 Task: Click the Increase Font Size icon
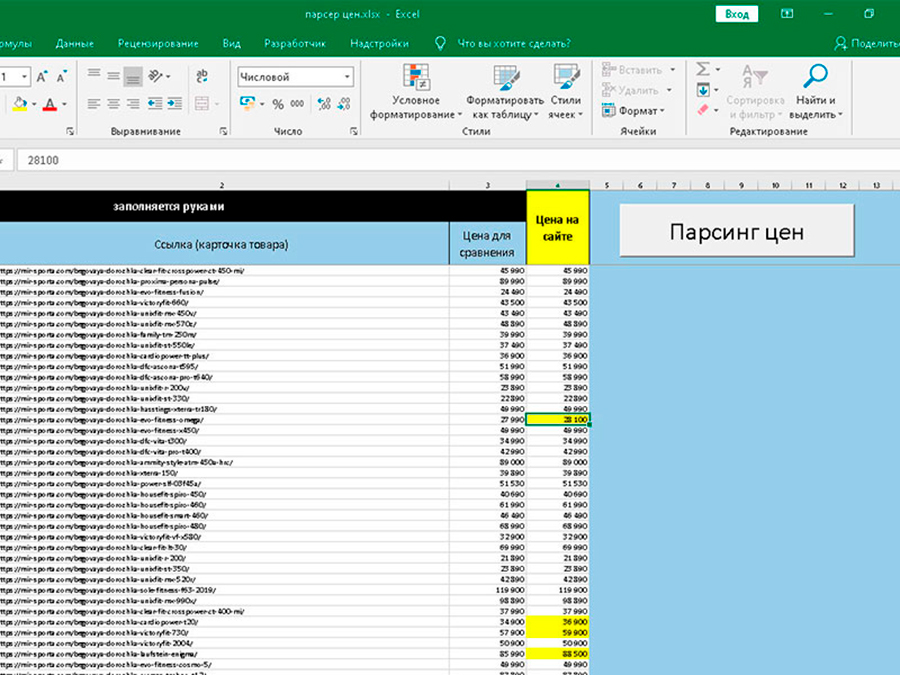43,77
